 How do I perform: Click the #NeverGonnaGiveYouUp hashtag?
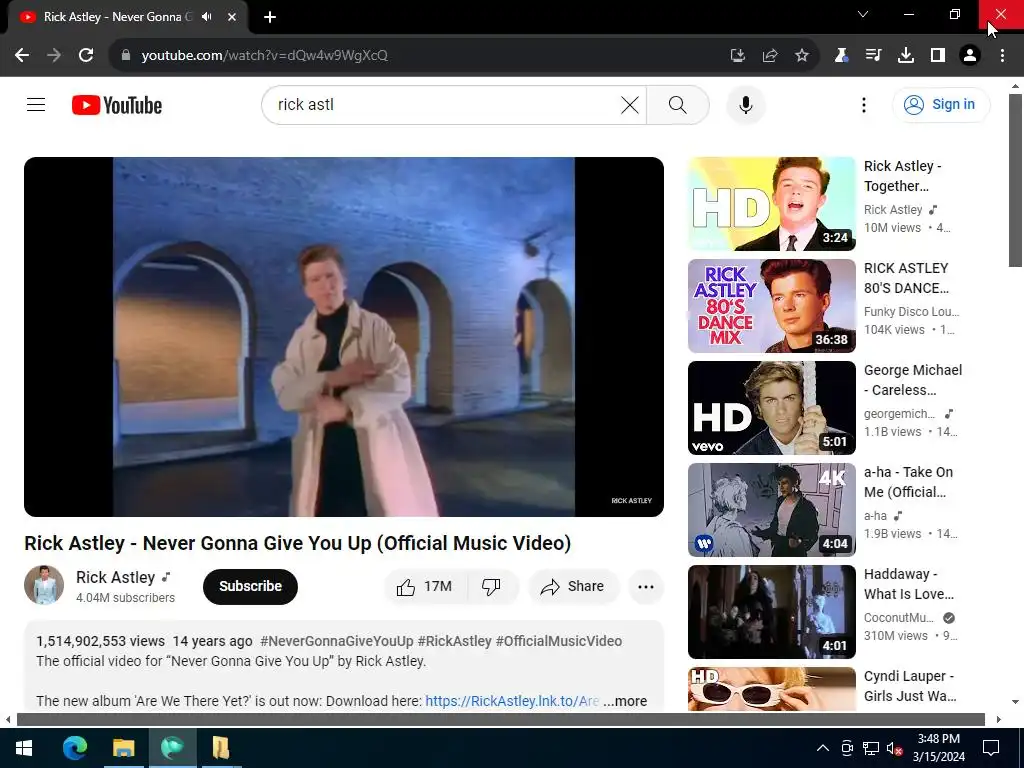pos(336,641)
